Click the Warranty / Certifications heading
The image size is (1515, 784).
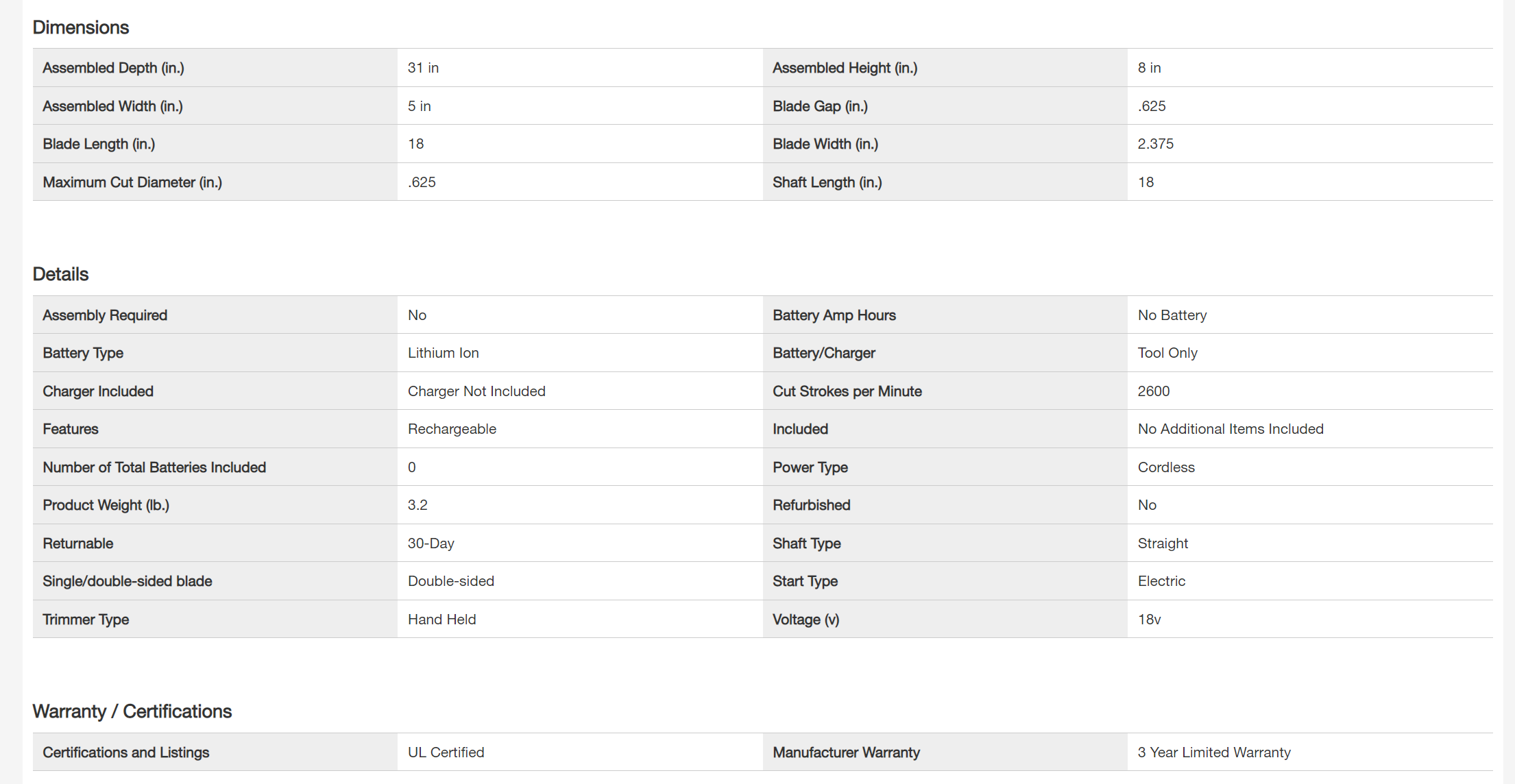pyautogui.click(x=132, y=711)
